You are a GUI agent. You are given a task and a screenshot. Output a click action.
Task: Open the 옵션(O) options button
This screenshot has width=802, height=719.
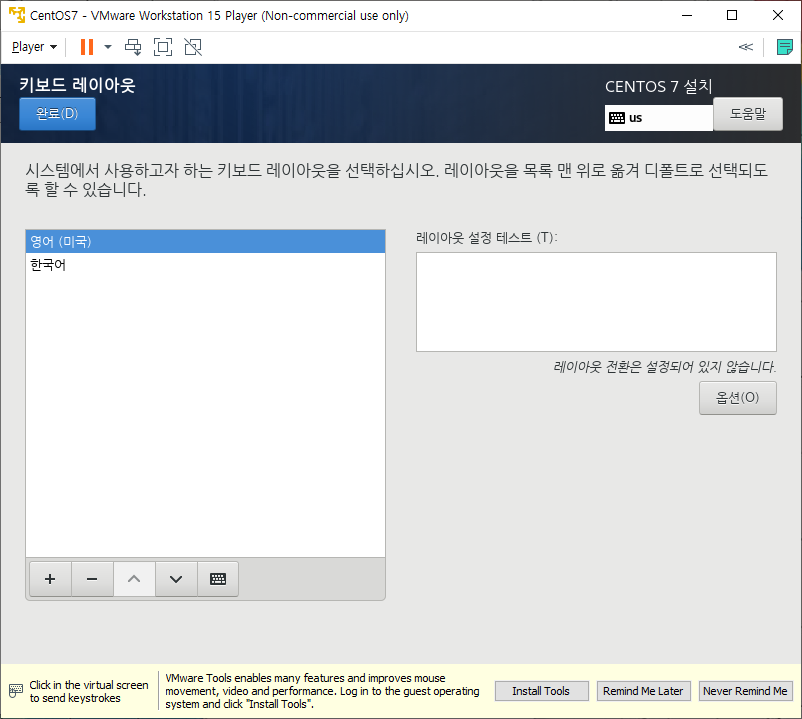(738, 398)
